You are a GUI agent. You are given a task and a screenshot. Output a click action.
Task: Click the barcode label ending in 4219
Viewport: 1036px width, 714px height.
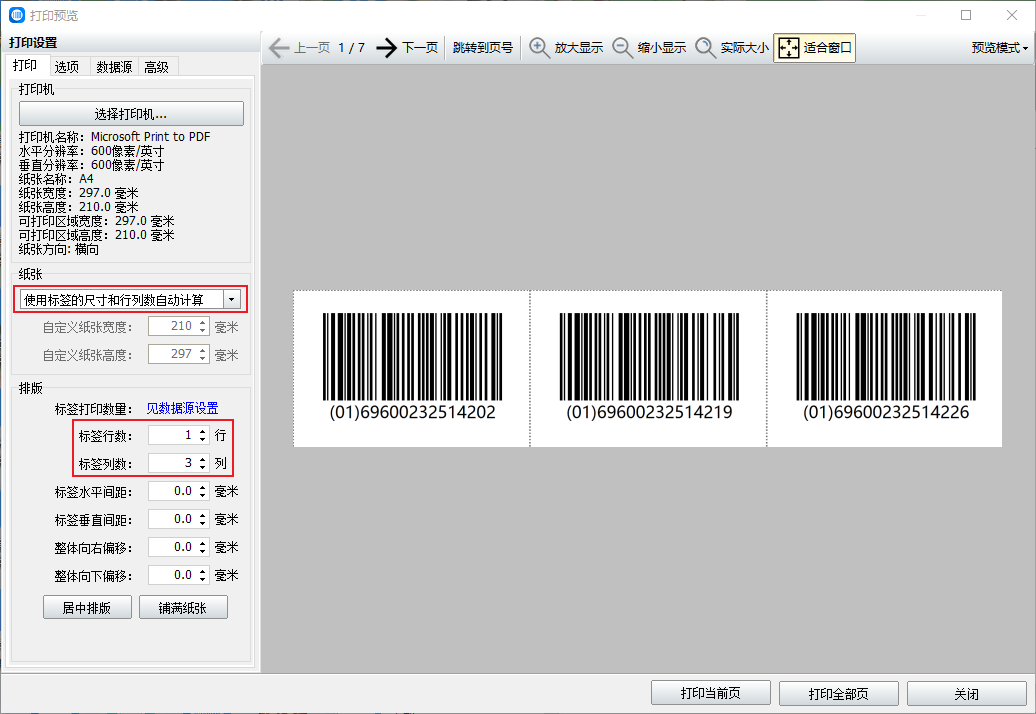[649, 369]
